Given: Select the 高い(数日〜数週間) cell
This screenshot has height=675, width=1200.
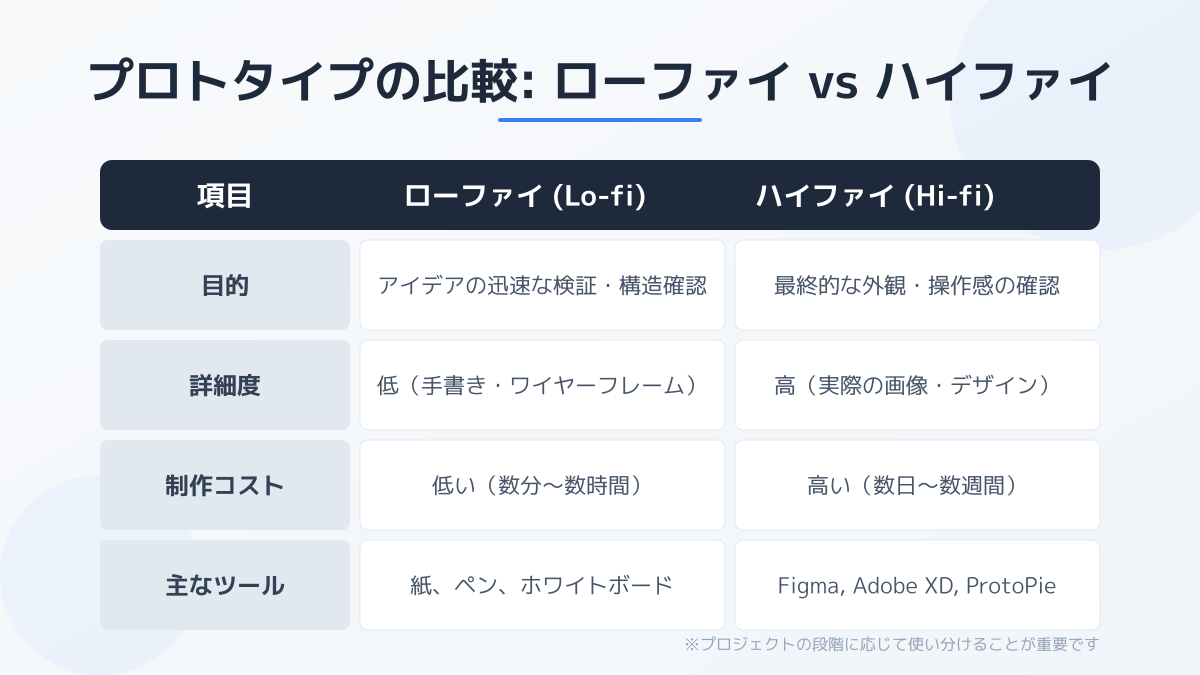Looking at the screenshot, I should (917, 485).
